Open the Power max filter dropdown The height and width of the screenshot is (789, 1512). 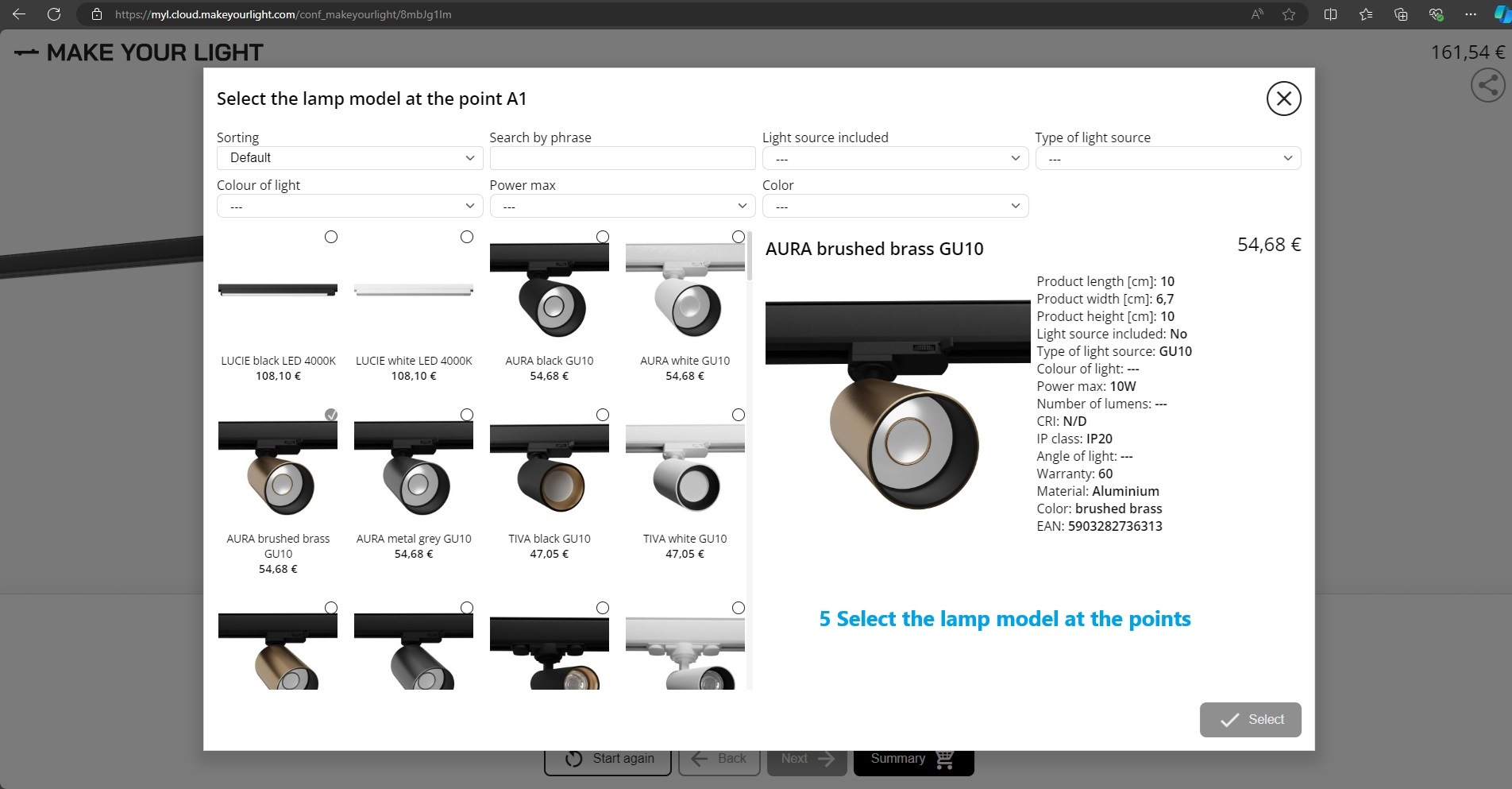[622, 207]
